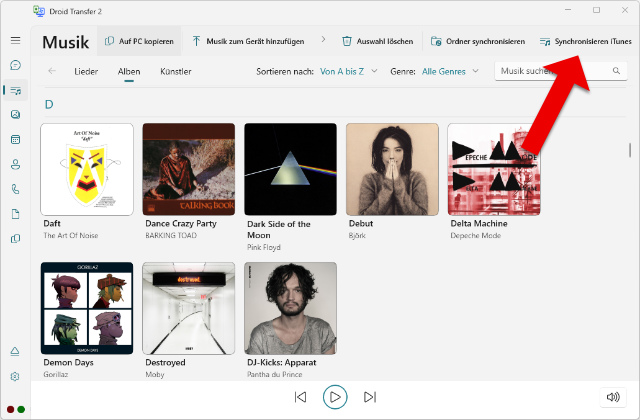Click the eject device sidebar icon
This screenshot has width=640, height=420.
tap(15, 351)
